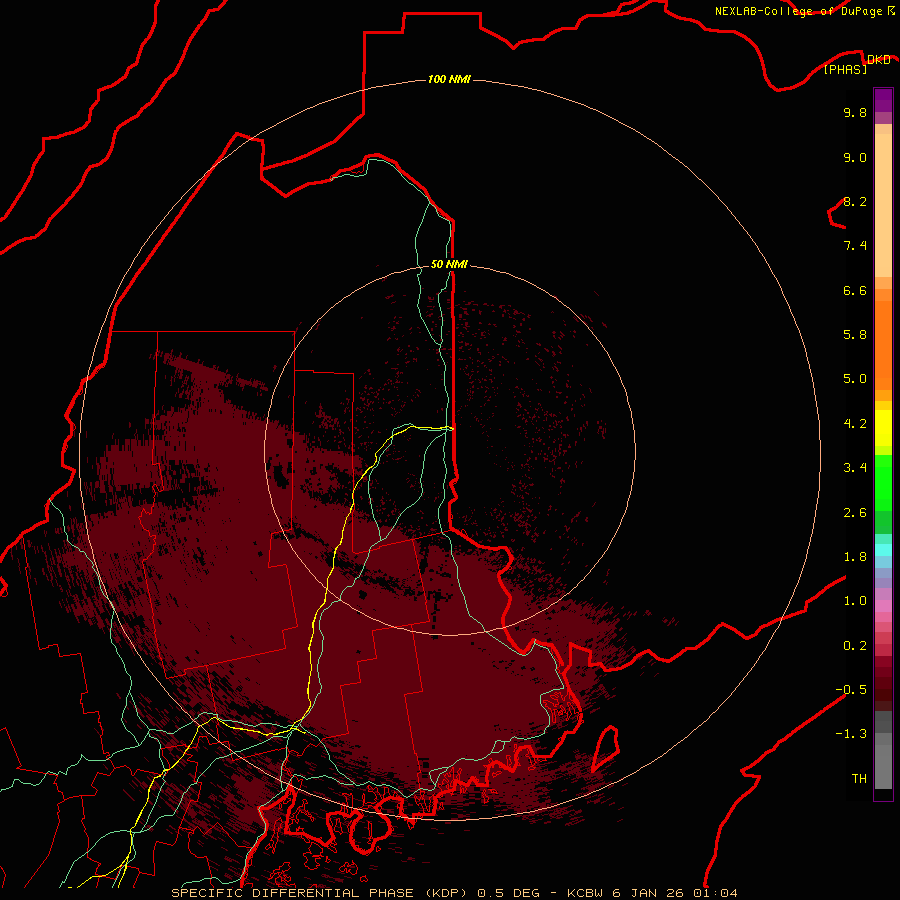This screenshot has height=900, width=900.
Task: Click the -0.5 legend value
Action: coord(851,690)
